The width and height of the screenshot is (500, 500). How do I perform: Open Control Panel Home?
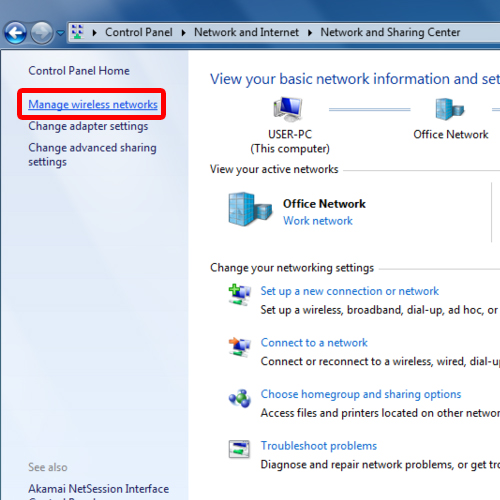point(79,71)
